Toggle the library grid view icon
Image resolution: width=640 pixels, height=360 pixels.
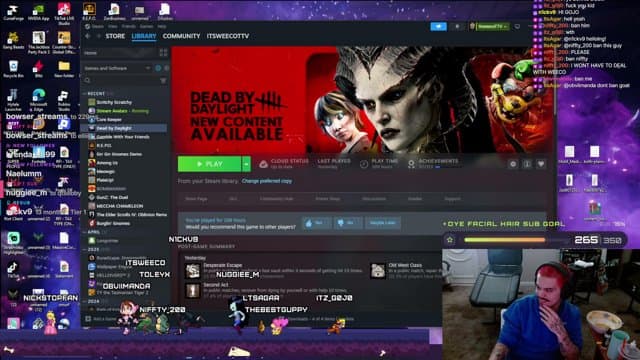click(x=163, y=53)
